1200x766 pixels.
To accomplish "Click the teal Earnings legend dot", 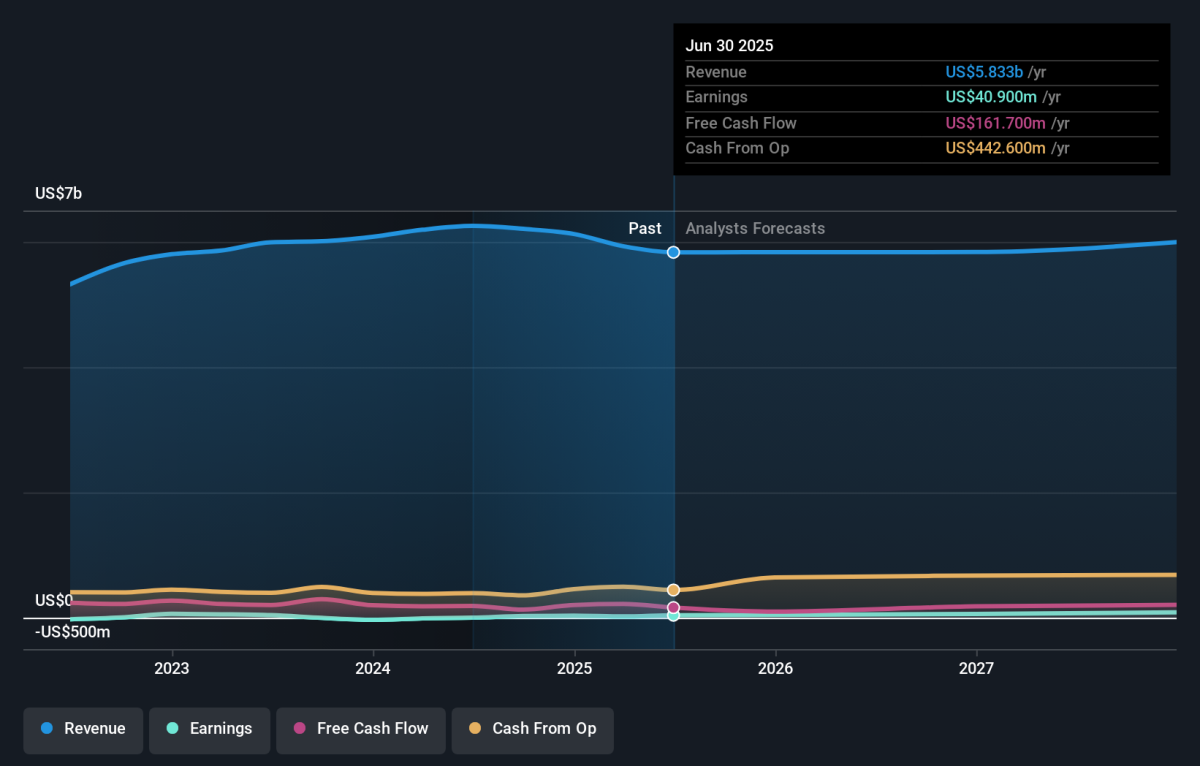I will click(173, 729).
